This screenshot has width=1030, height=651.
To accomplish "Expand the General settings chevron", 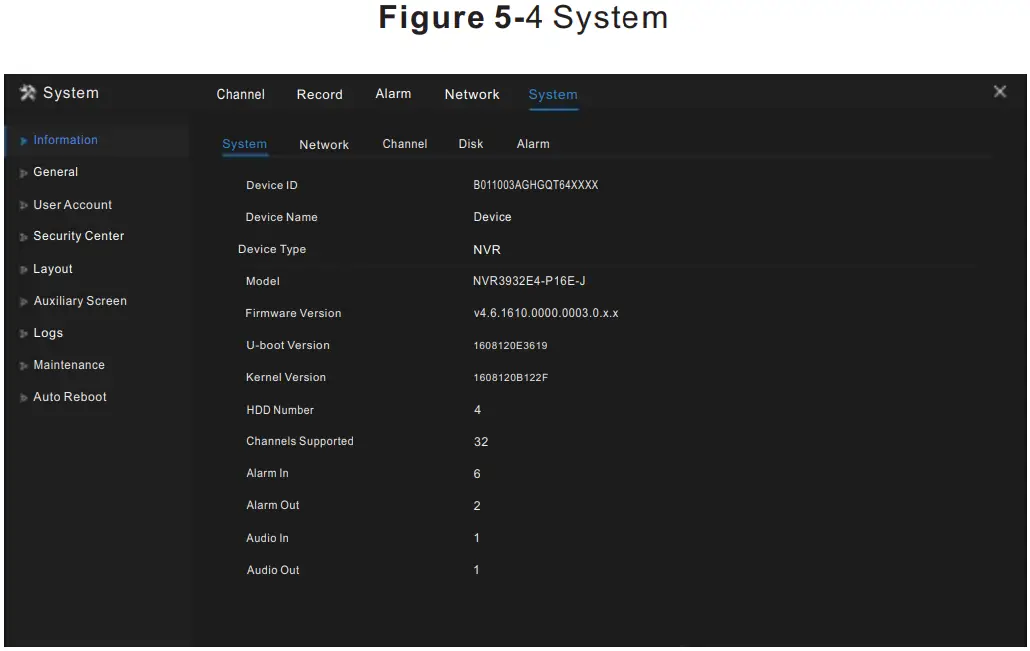I will coord(22,172).
